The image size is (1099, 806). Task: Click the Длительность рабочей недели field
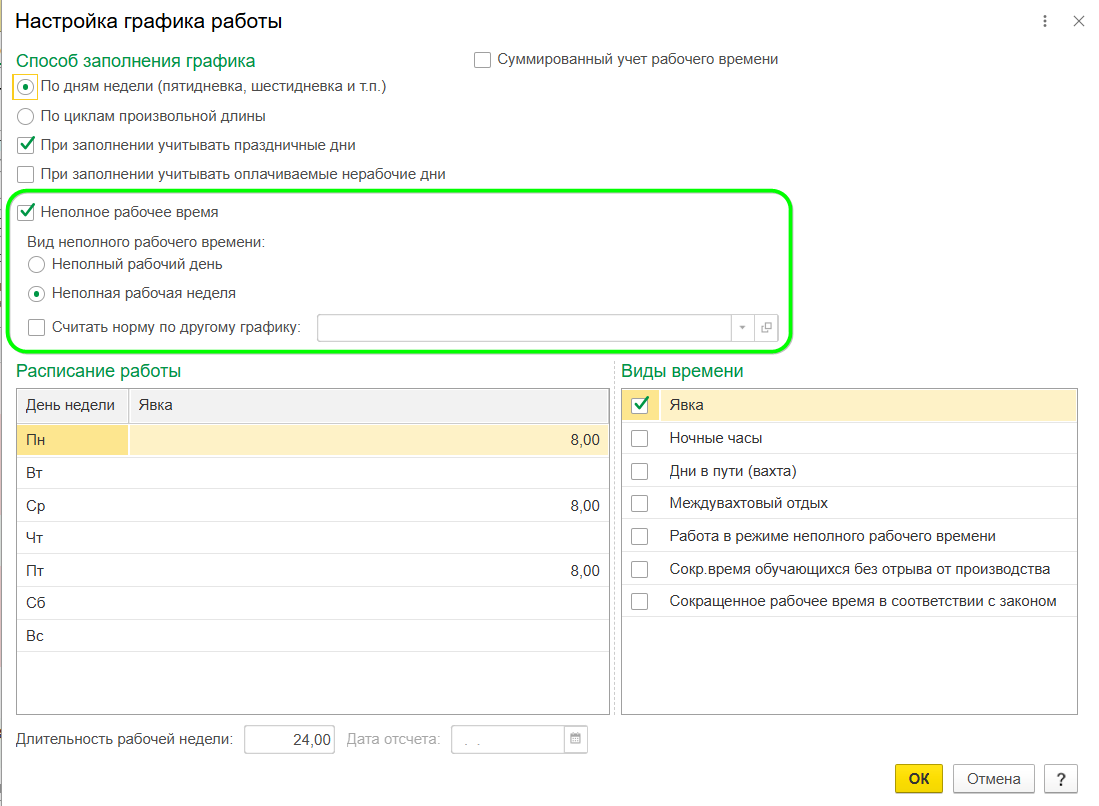point(289,740)
